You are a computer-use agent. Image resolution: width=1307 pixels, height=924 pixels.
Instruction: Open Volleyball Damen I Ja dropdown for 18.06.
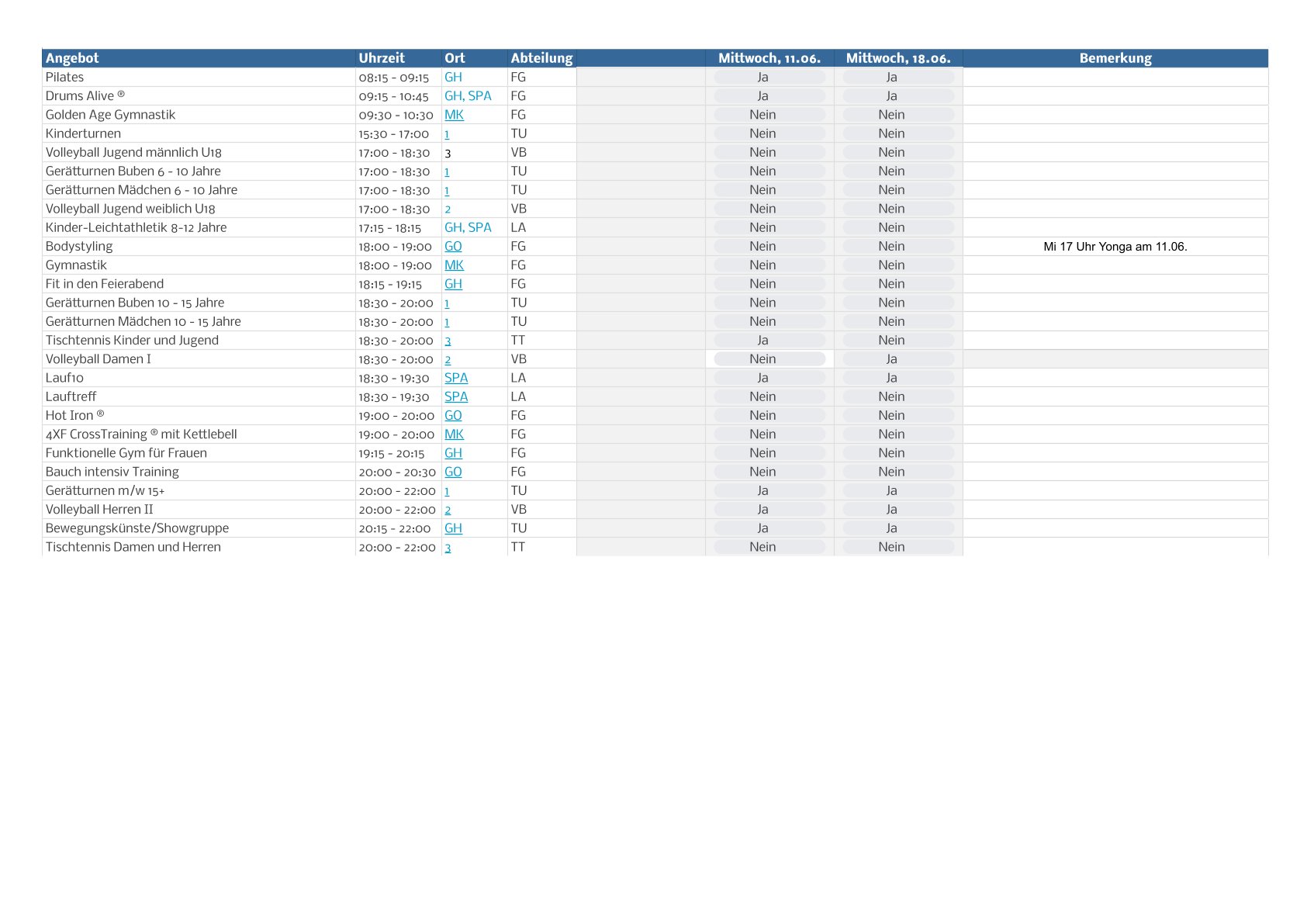(x=898, y=359)
